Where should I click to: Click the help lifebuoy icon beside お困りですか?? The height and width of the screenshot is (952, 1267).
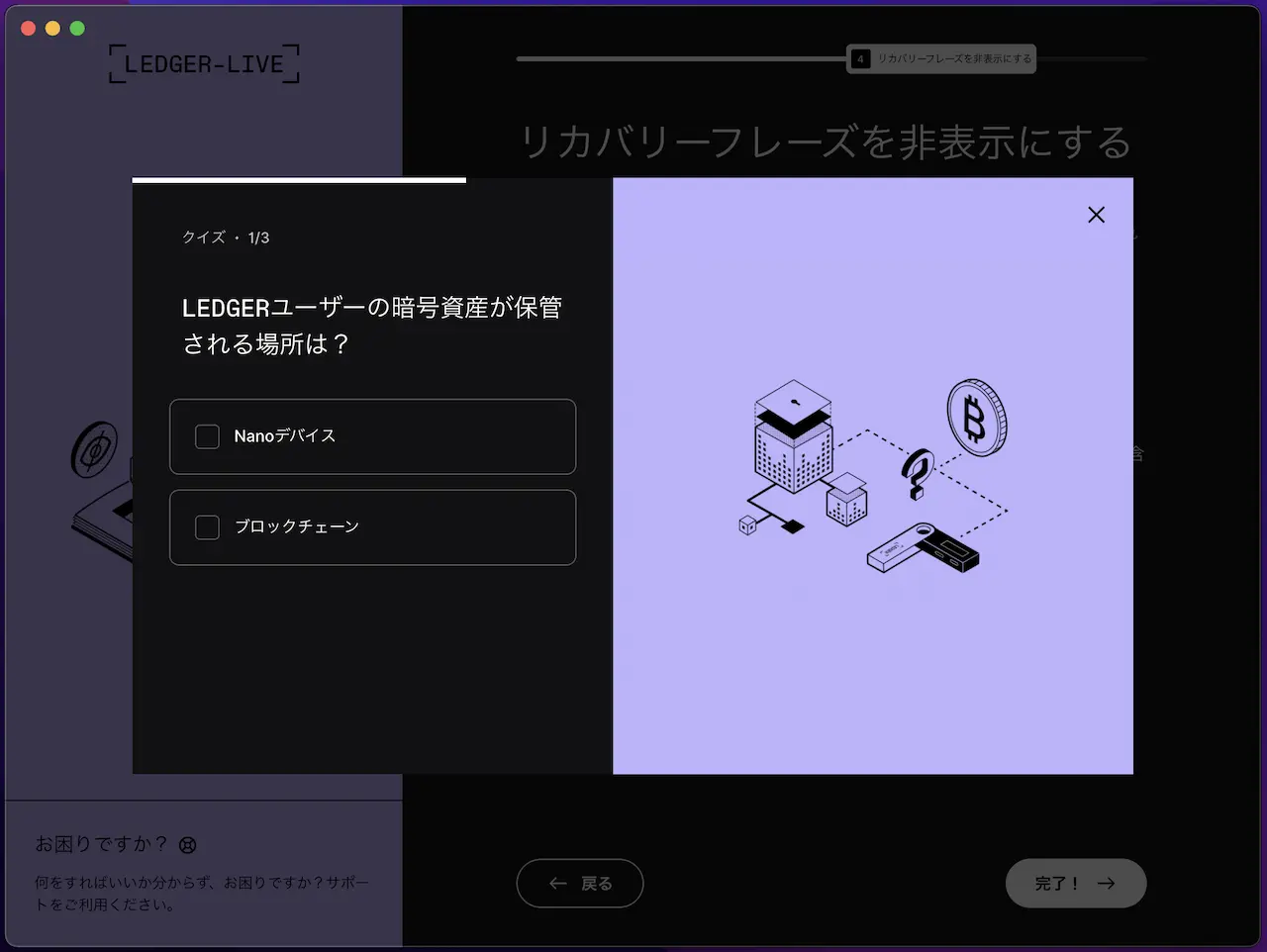click(187, 845)
